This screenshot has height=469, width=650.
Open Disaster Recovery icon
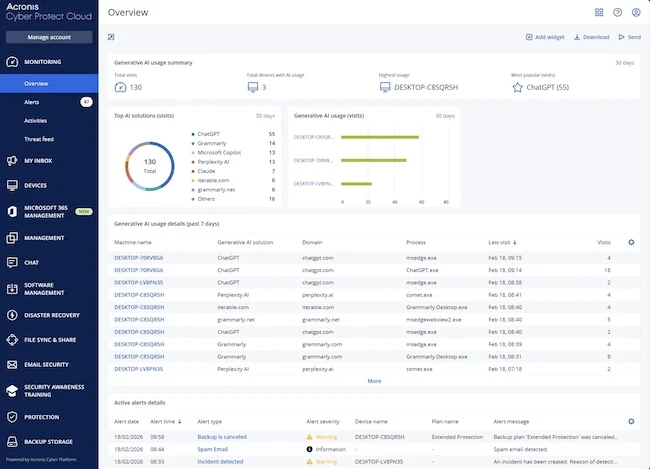point(12,315)
